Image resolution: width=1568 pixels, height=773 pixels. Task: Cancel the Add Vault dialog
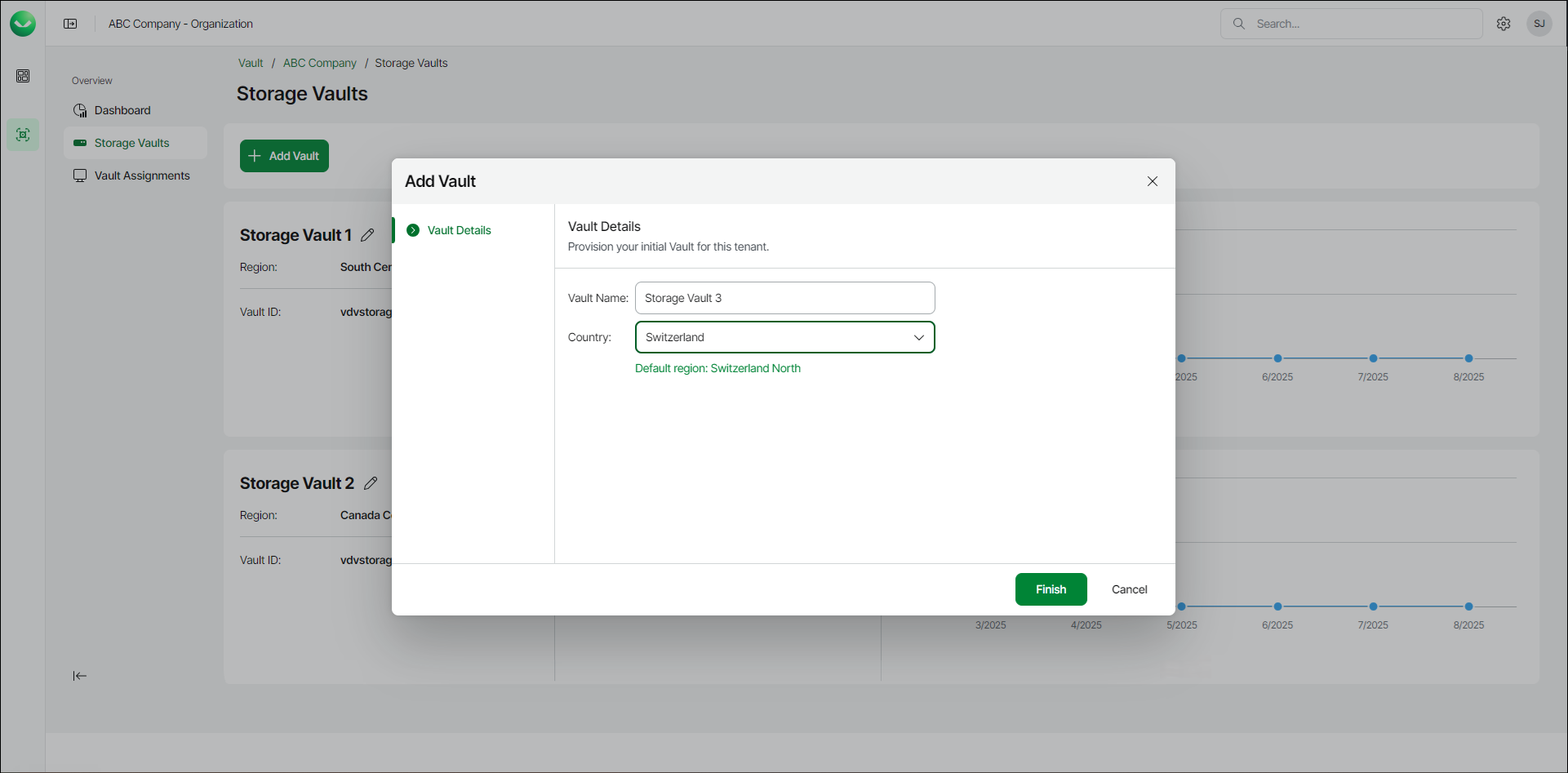click(x=1129, y=589)
